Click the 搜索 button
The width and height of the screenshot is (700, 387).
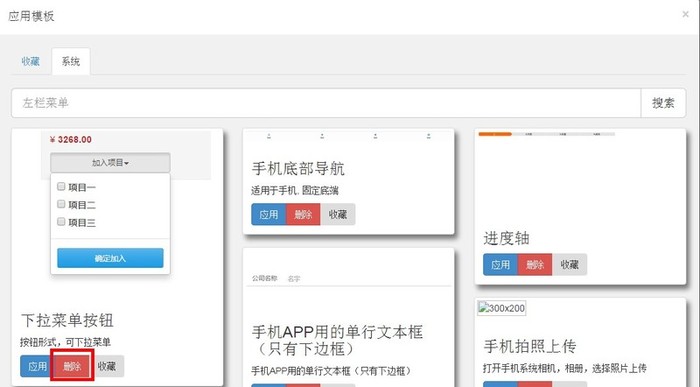(663, 103)
